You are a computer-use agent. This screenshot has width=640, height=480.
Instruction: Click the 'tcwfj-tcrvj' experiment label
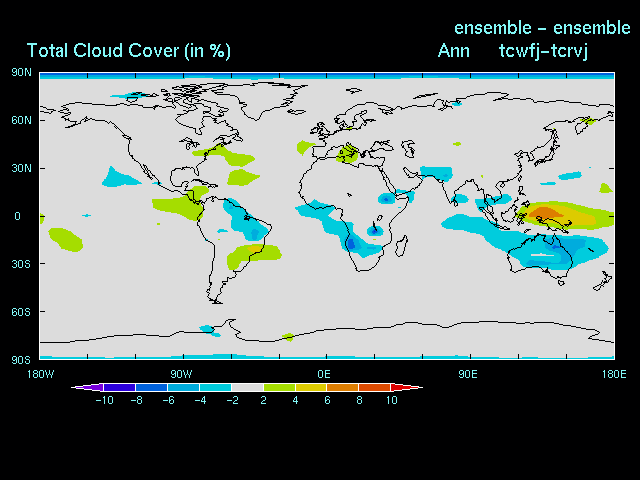pos(543,51)
